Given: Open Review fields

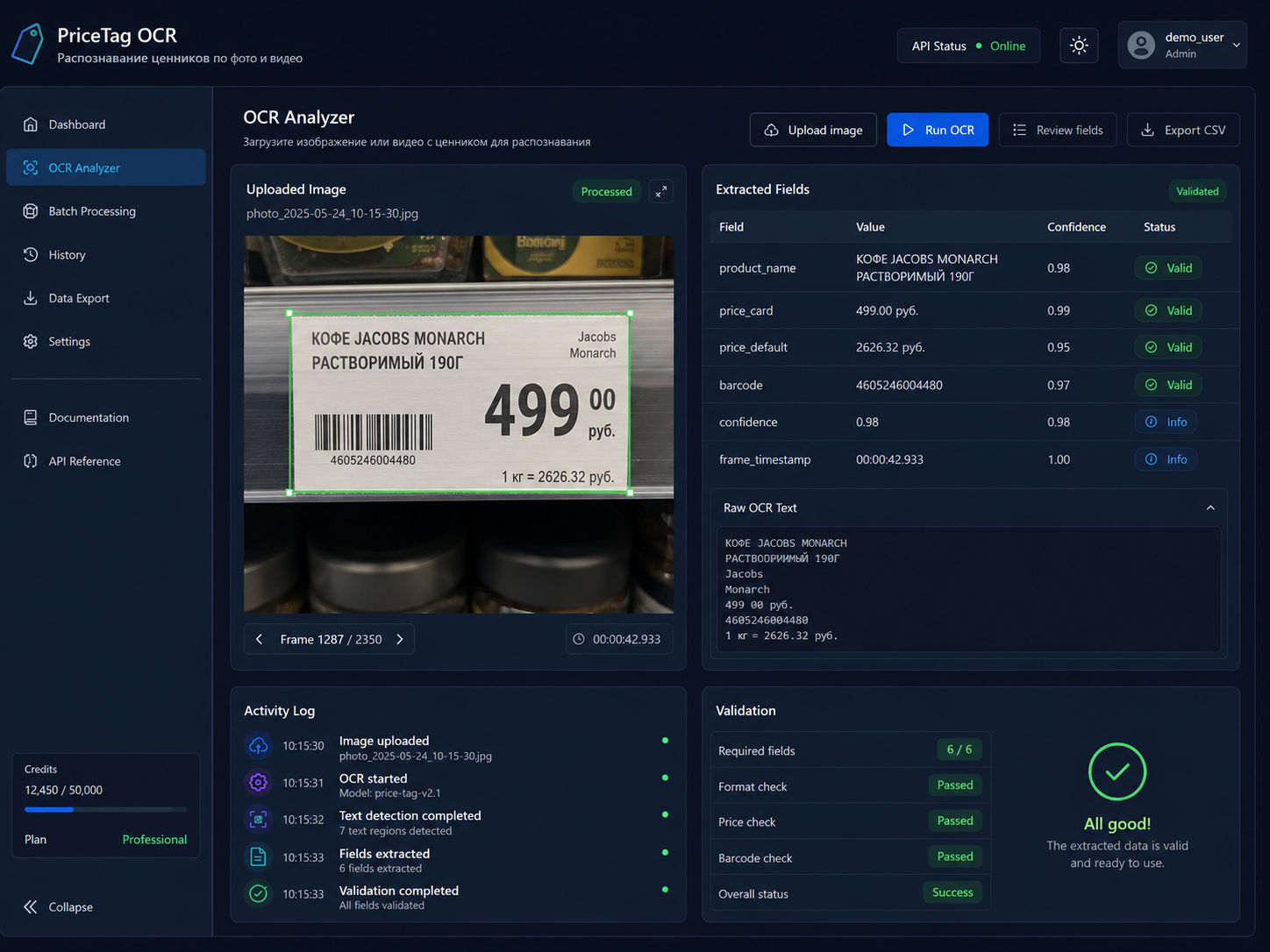Looking at the screenshot, I should click(x=1058, y=130).
